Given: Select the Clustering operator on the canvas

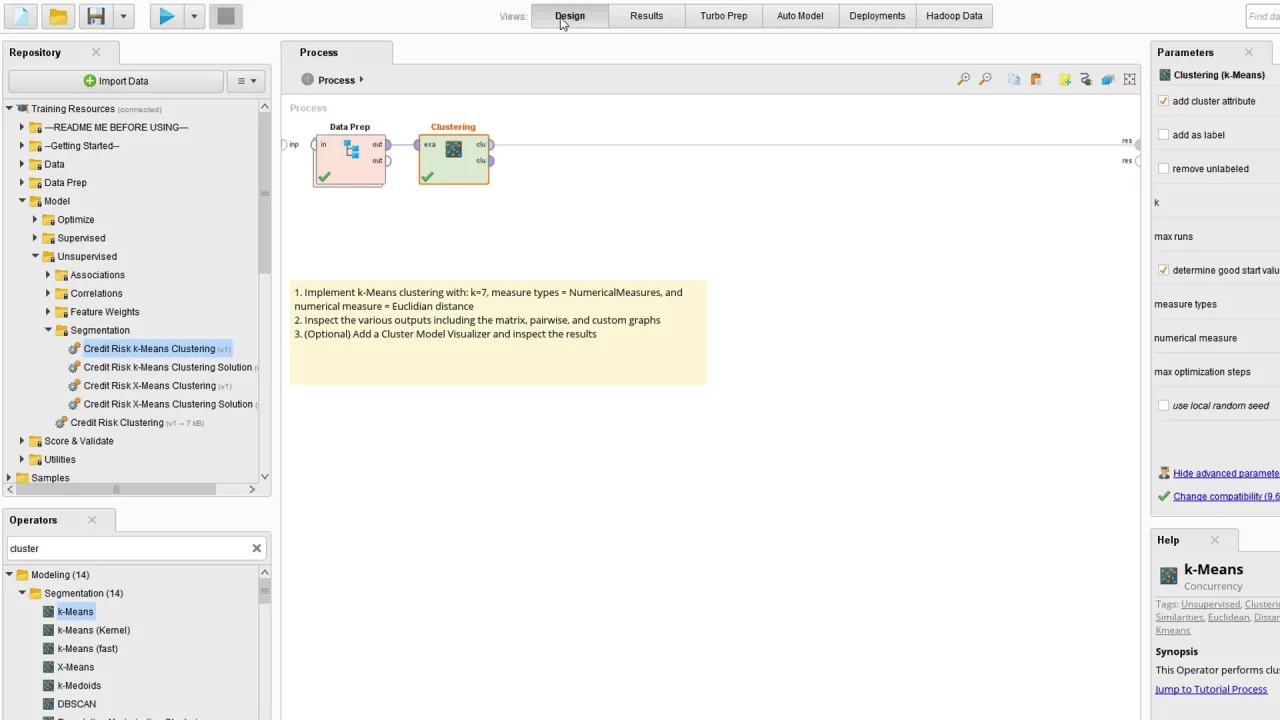Looking at the screenshot, I should click(454, 159).
